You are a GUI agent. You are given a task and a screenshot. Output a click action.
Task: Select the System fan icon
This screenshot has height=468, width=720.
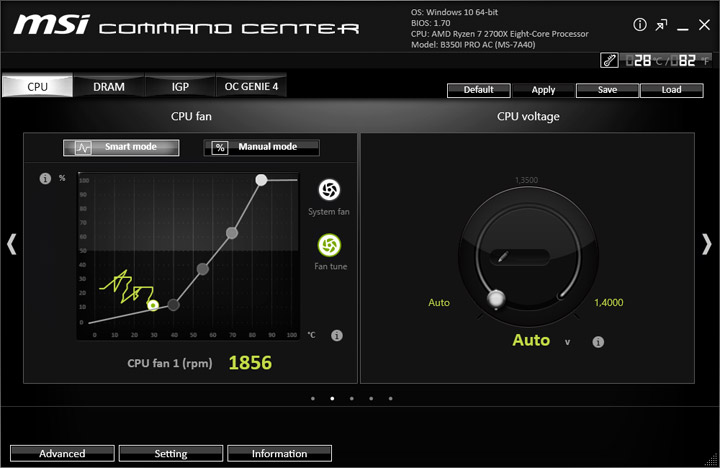coord(329,190)
